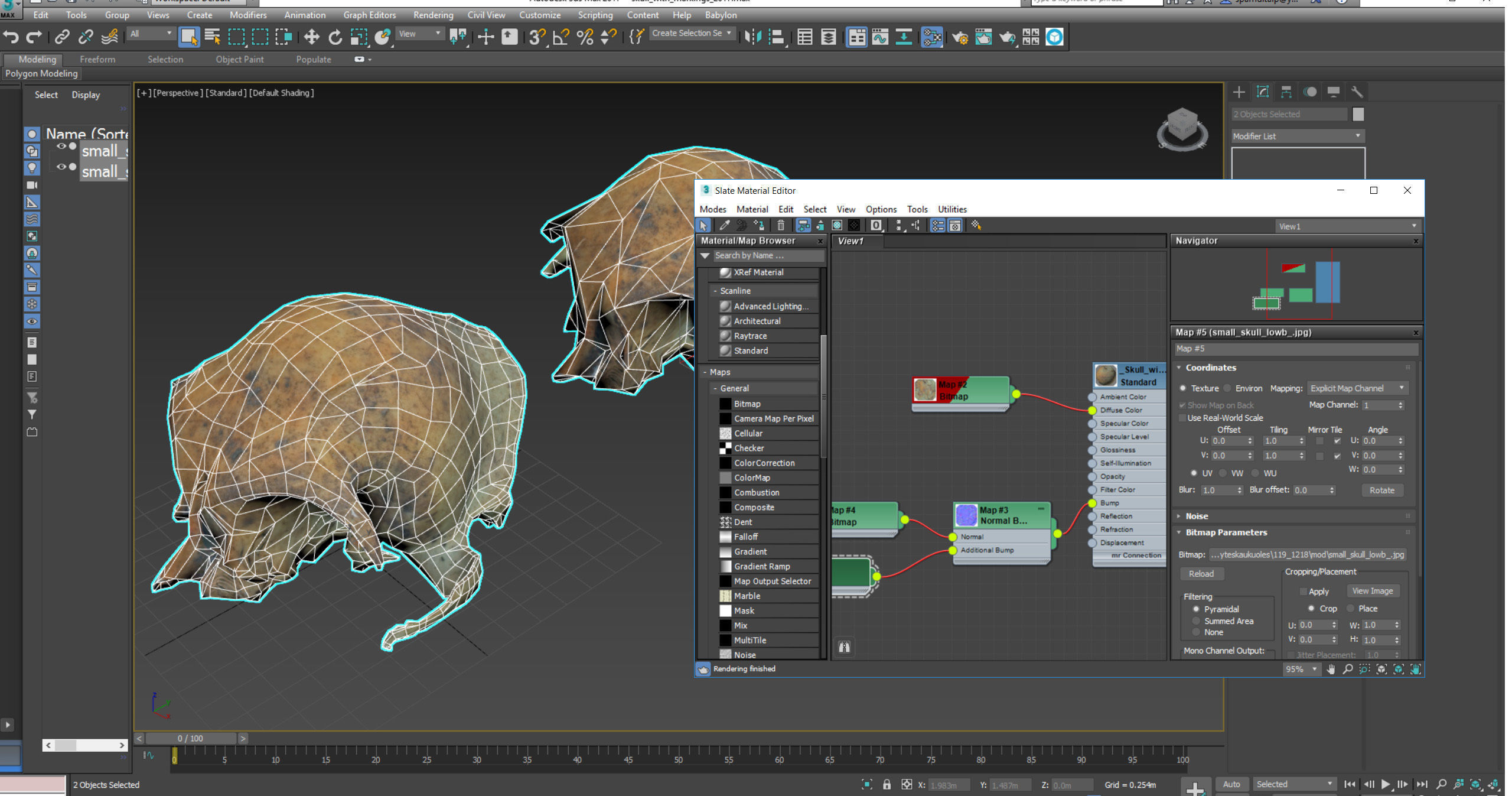
Task: Click the object color swatch beside name field
Action: 1358,114
